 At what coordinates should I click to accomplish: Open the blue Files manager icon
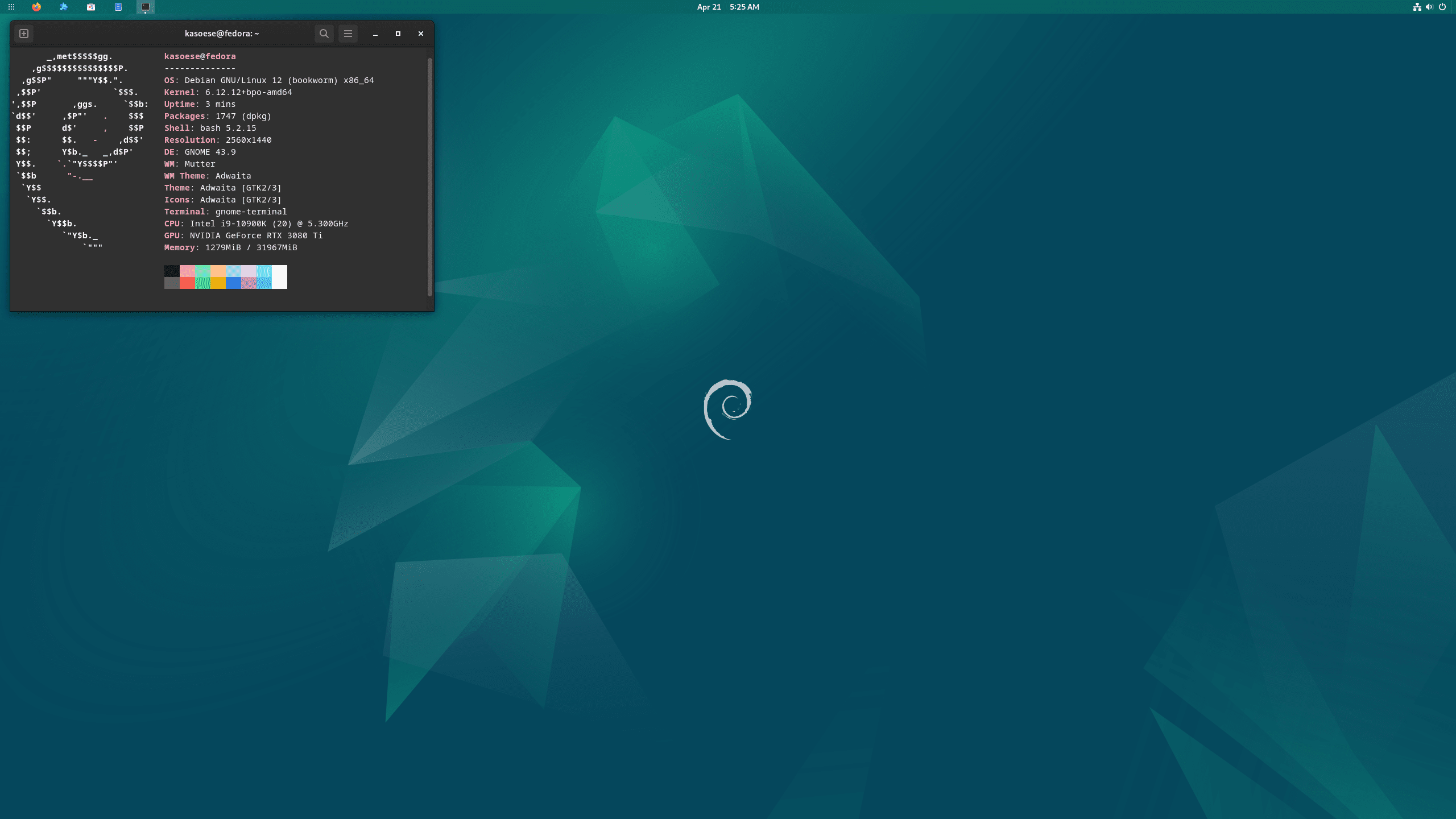[118, 7]
